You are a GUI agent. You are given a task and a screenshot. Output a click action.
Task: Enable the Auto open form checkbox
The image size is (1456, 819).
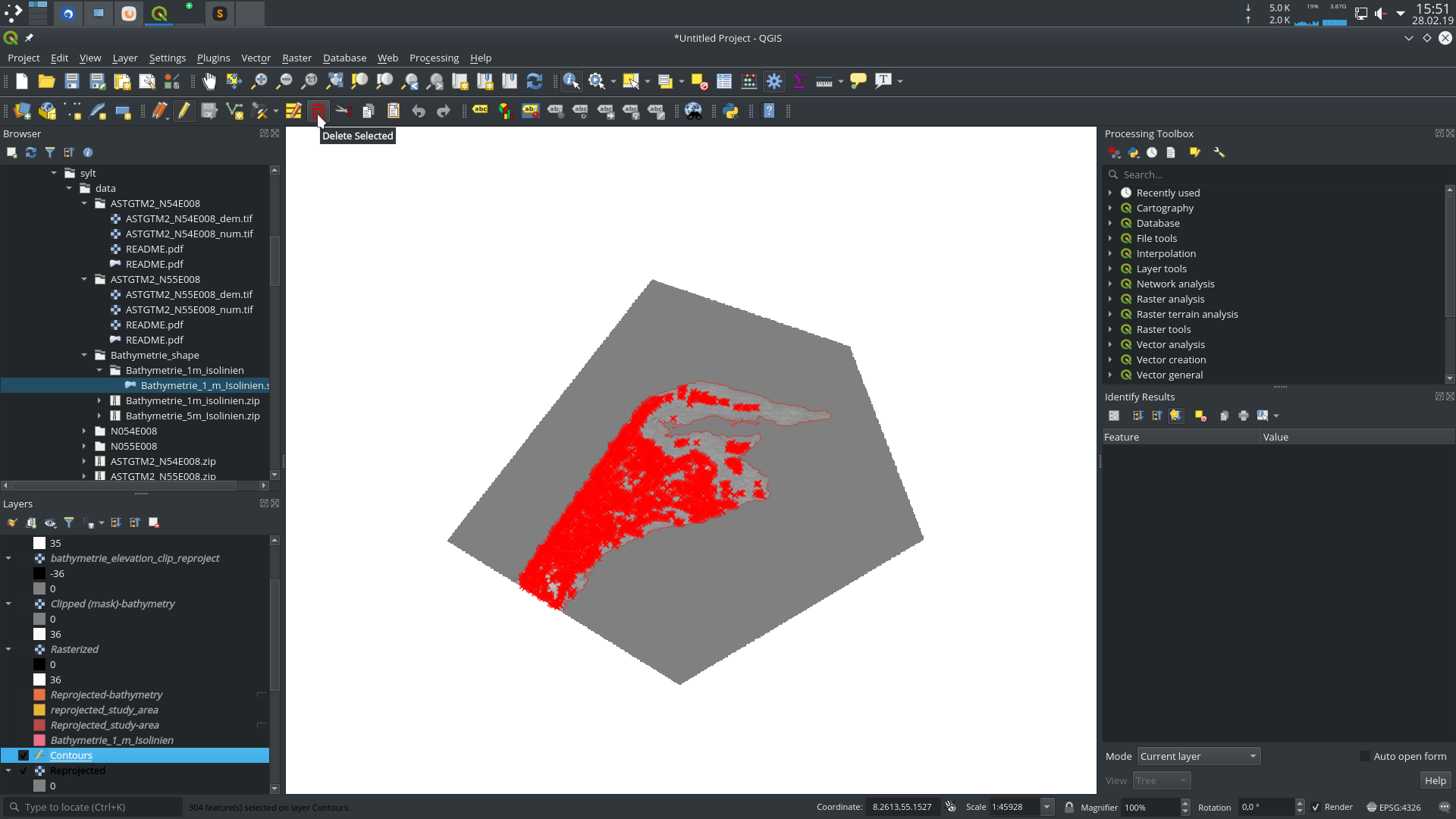coord(1365,756)
